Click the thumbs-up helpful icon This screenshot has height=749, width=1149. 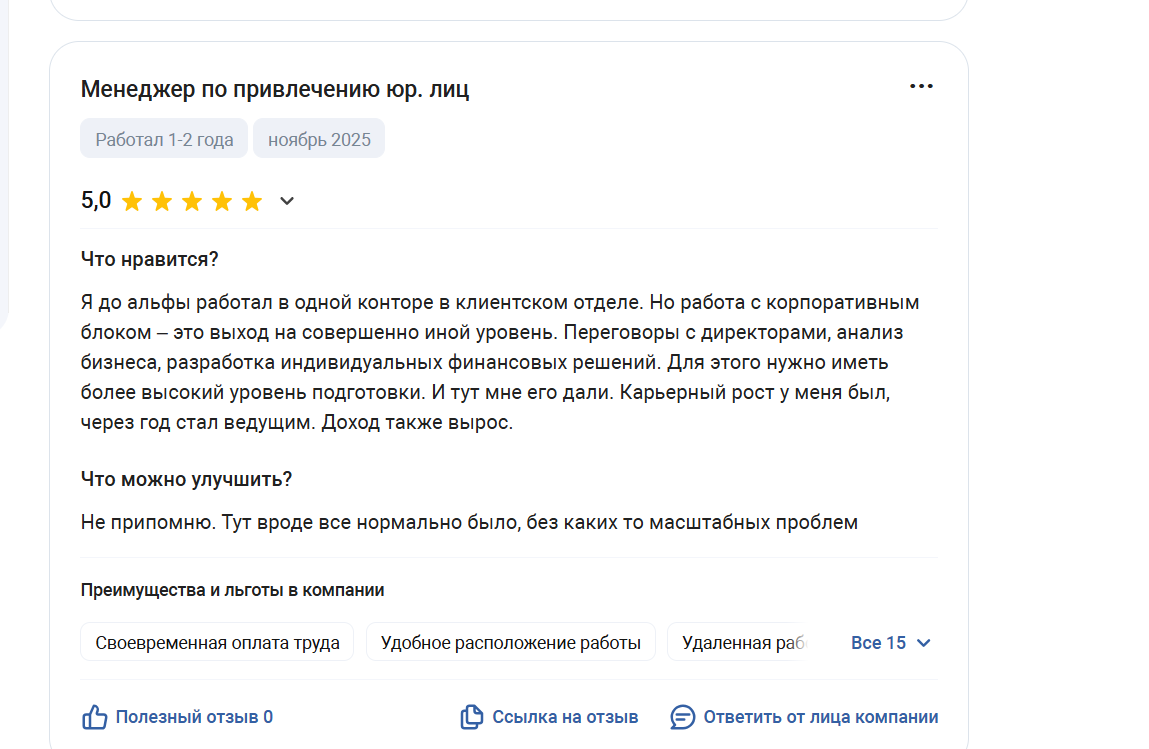pyautogui.click(x=94, y=717)
